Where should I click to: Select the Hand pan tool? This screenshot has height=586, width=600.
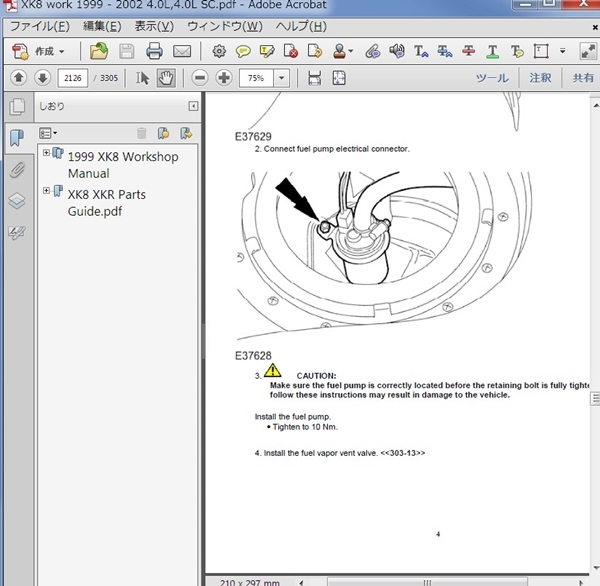click(x=165, y=78)
